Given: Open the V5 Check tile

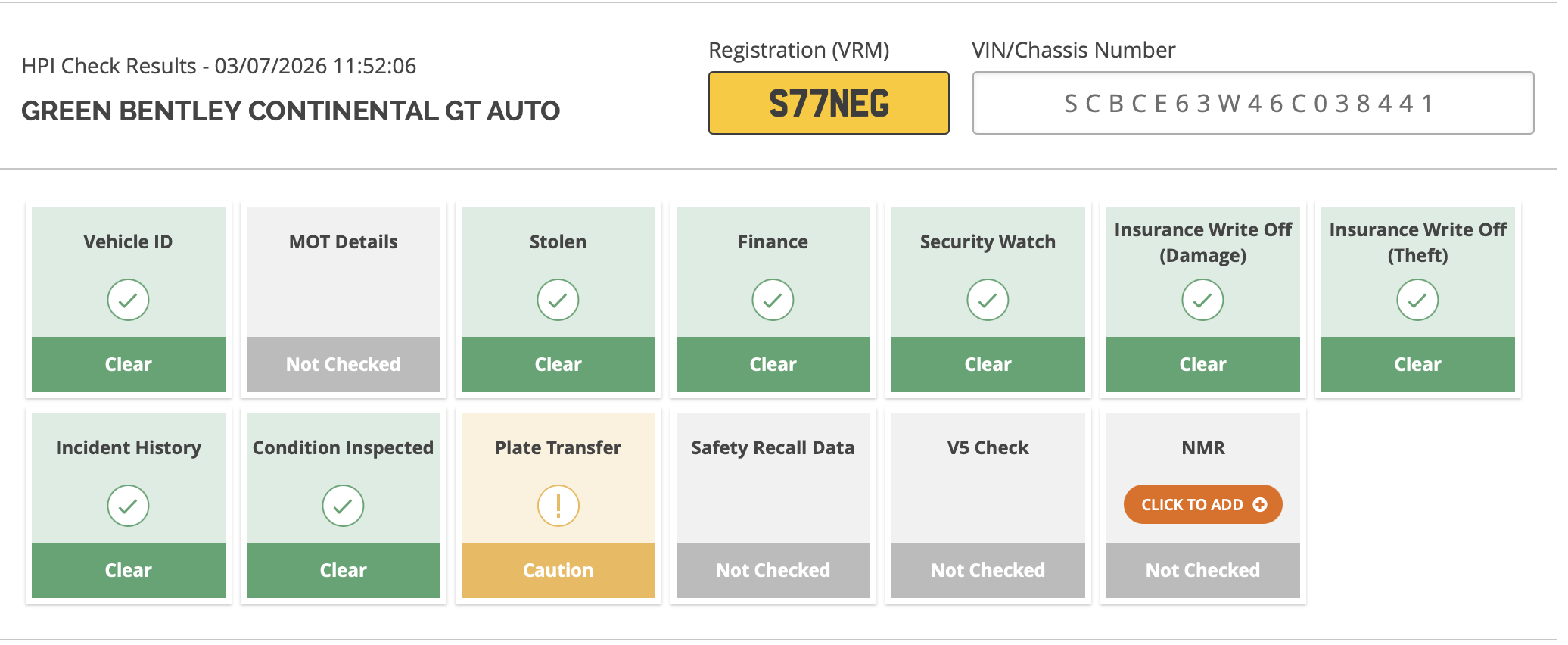Looking at the screenshot, I should point(988,506).
